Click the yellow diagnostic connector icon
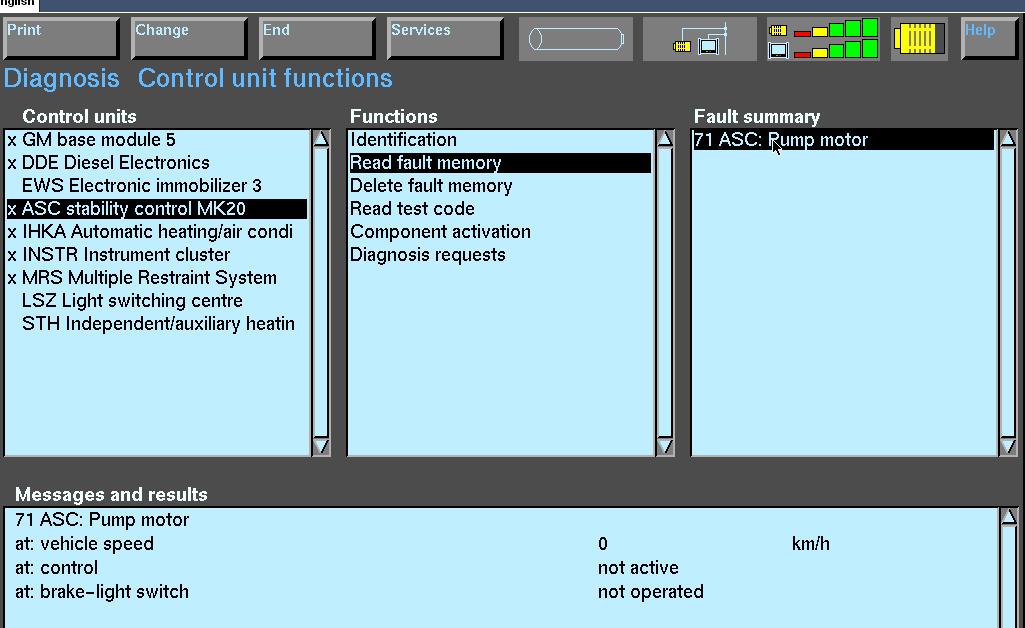Viewport: 1025px width, 628px height. pyautogui.click(x=918, y=40)
